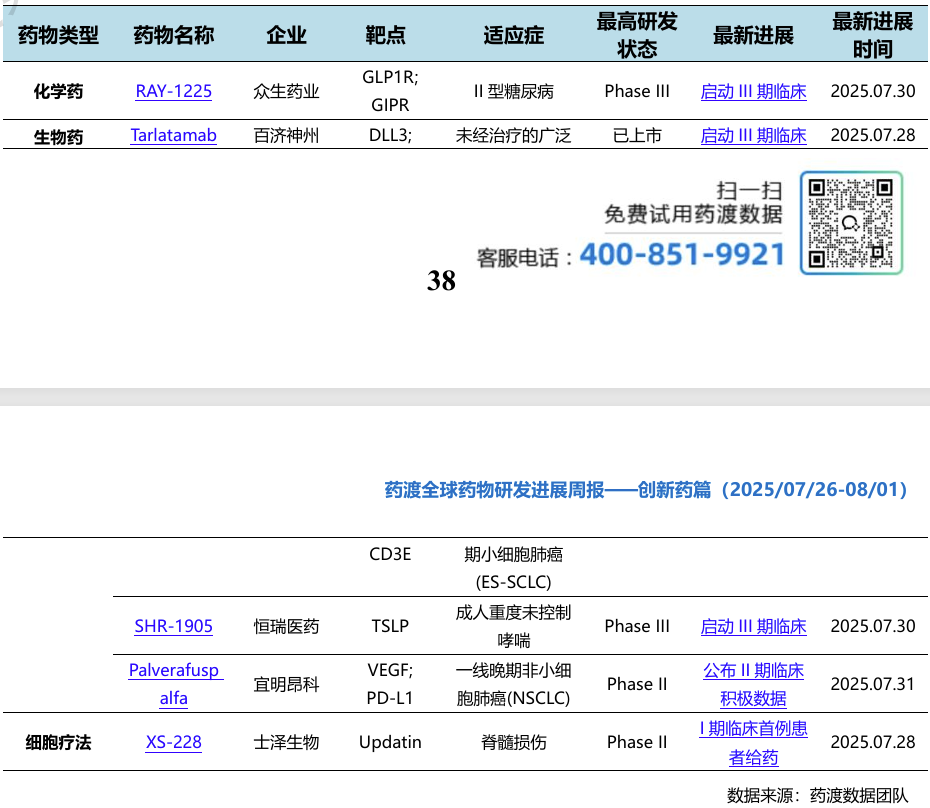Click the weekly report title header
Viewport: 930px width, 808px height.
coord(646,489)
